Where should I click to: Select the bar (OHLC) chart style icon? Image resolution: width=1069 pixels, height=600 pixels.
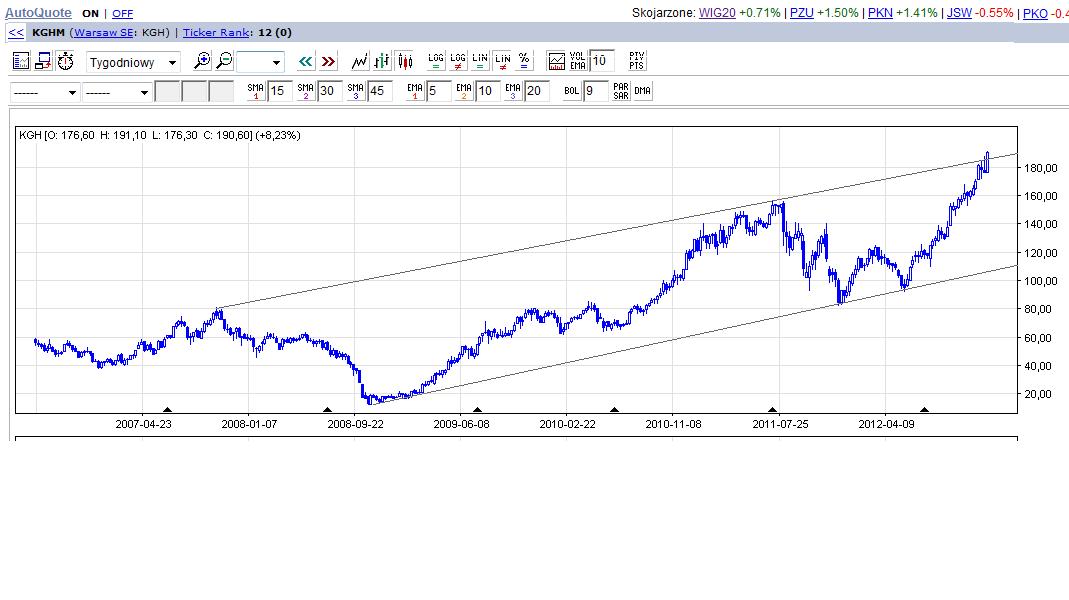pos(382,61)
